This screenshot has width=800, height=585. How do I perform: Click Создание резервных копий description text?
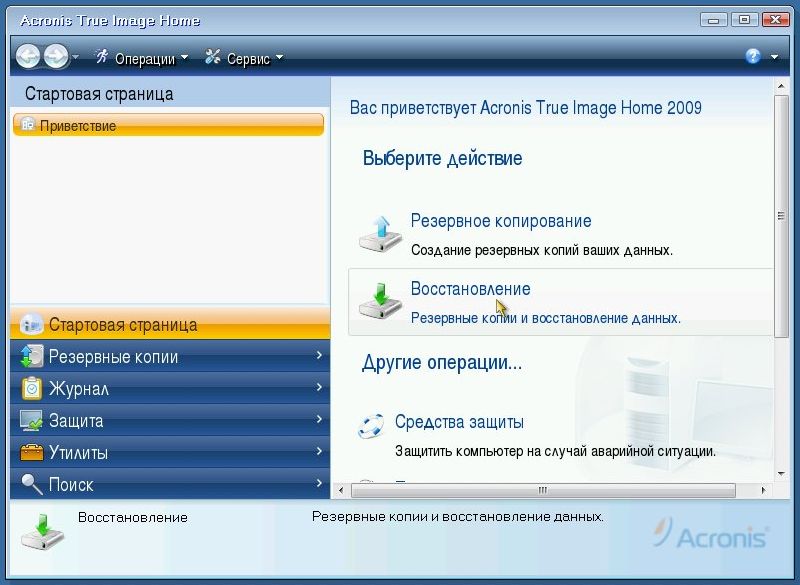pos(542,250)
